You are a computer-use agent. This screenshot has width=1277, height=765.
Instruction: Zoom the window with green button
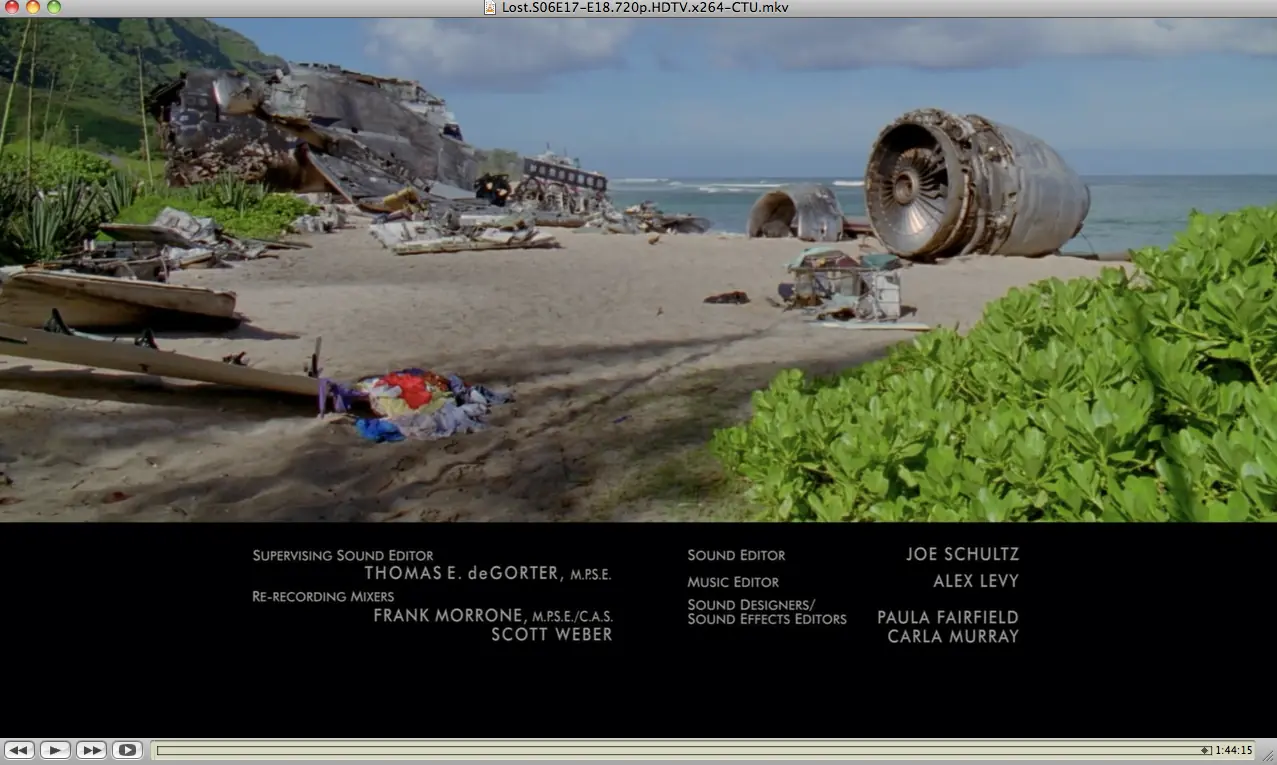point(54,7)
